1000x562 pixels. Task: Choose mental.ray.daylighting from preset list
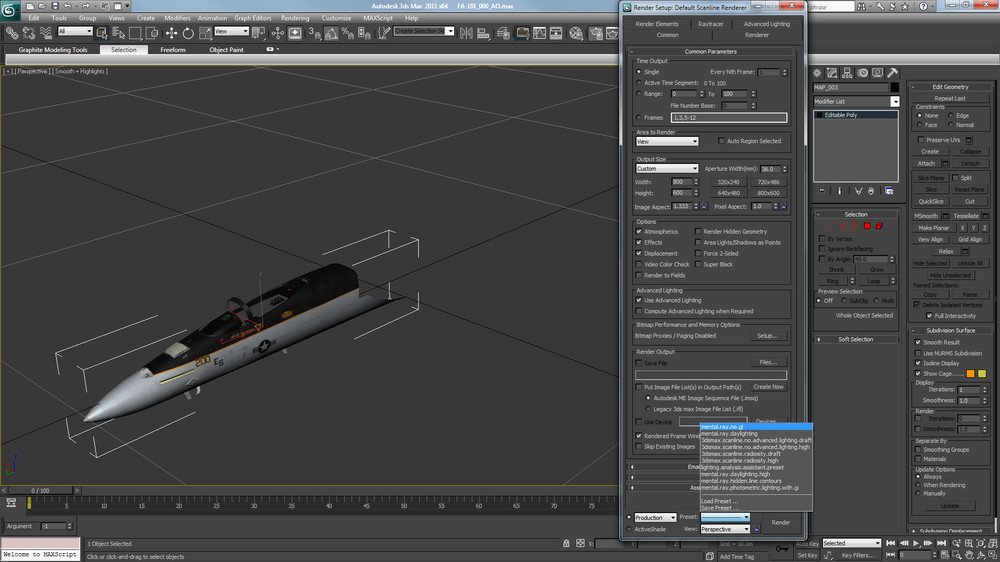tap(728, 433)
